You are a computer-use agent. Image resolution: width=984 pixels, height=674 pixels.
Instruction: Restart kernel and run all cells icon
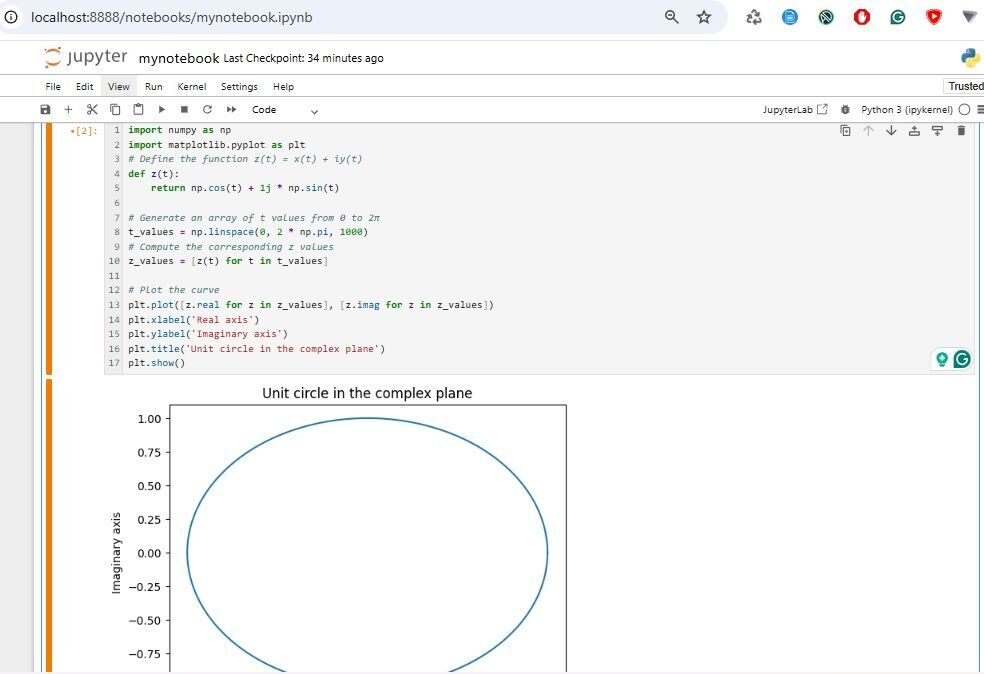pyautogui.click(x=231, y=109)
